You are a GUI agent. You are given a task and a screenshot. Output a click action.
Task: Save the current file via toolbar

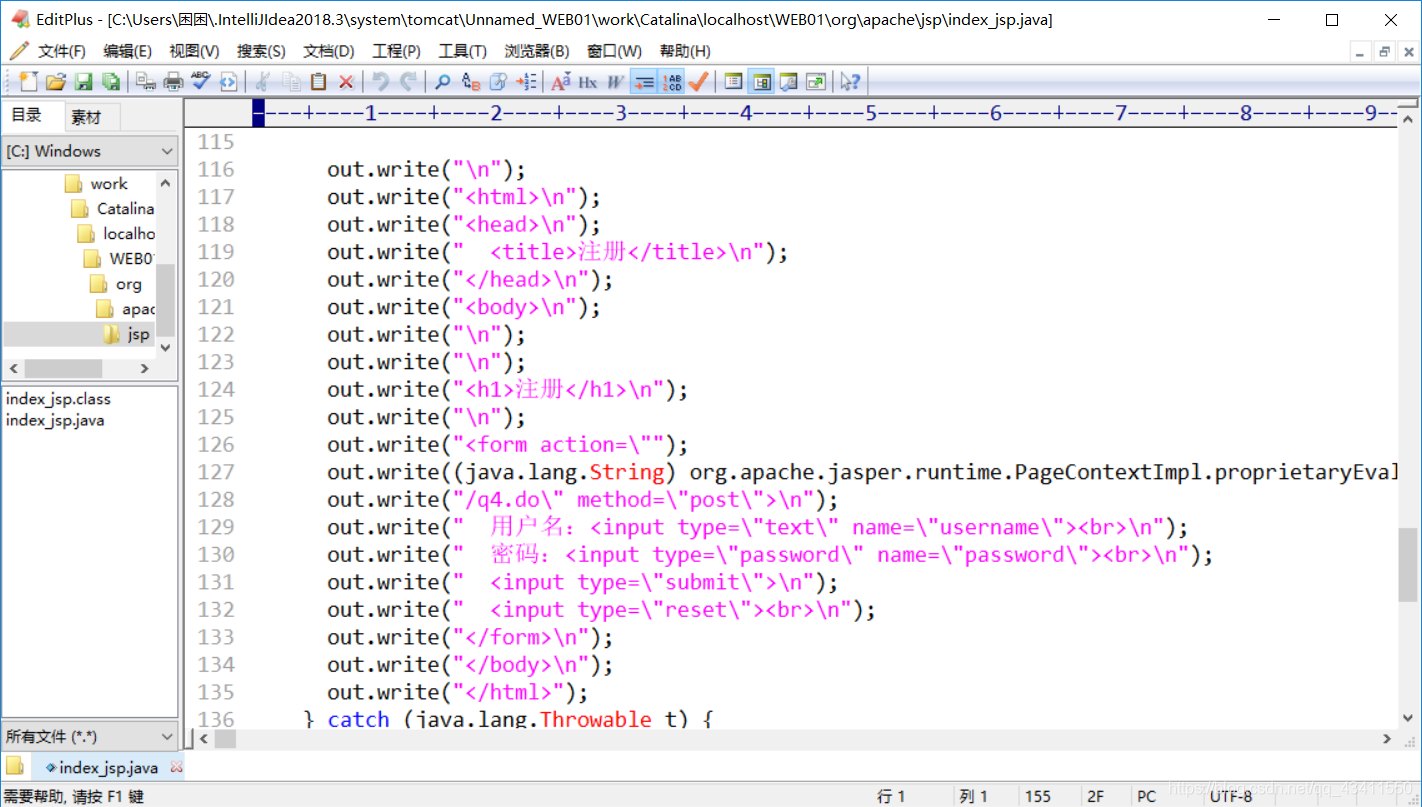[x=83, y=82]
